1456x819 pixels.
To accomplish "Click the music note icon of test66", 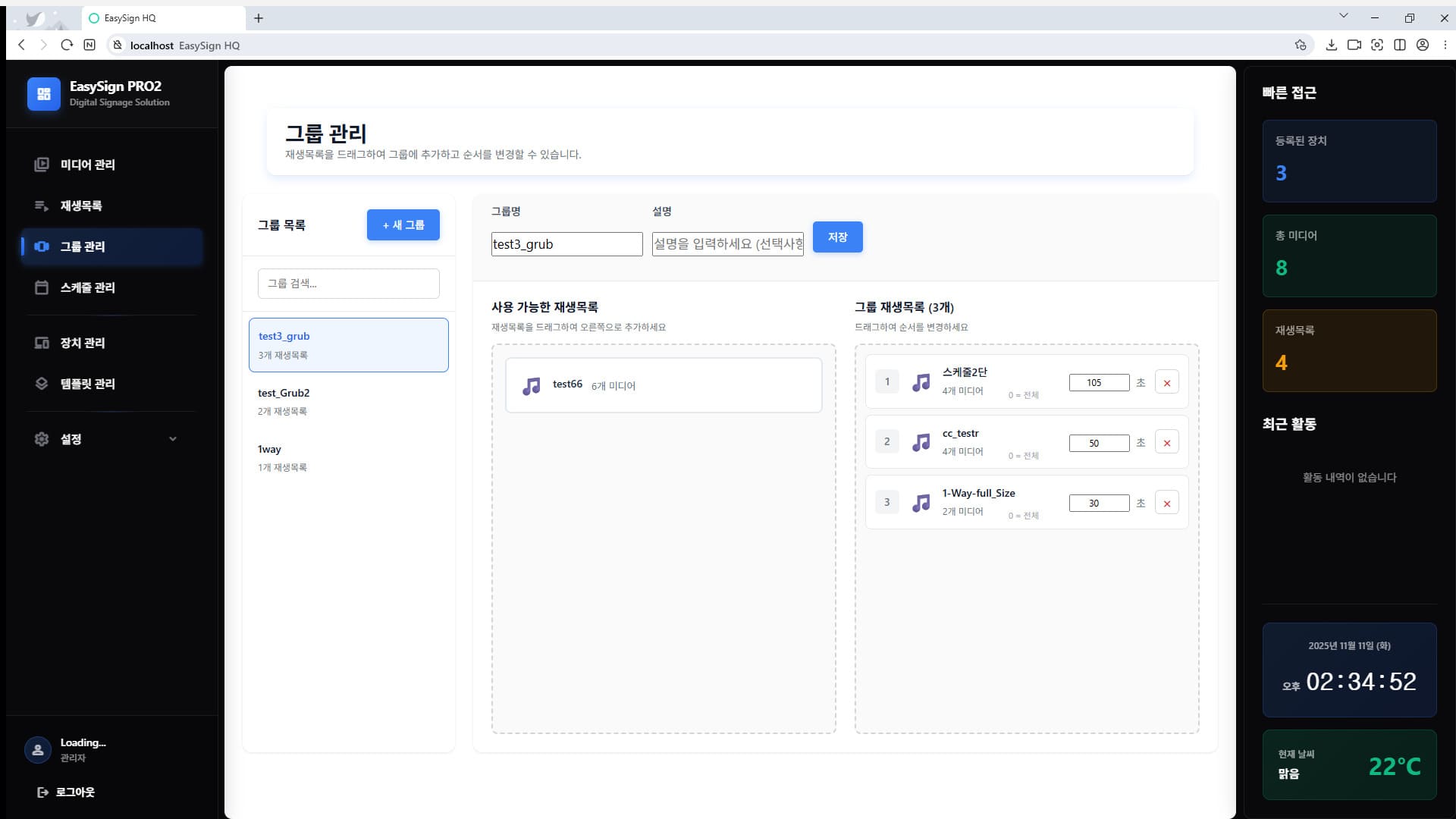I will coord(532,386).
